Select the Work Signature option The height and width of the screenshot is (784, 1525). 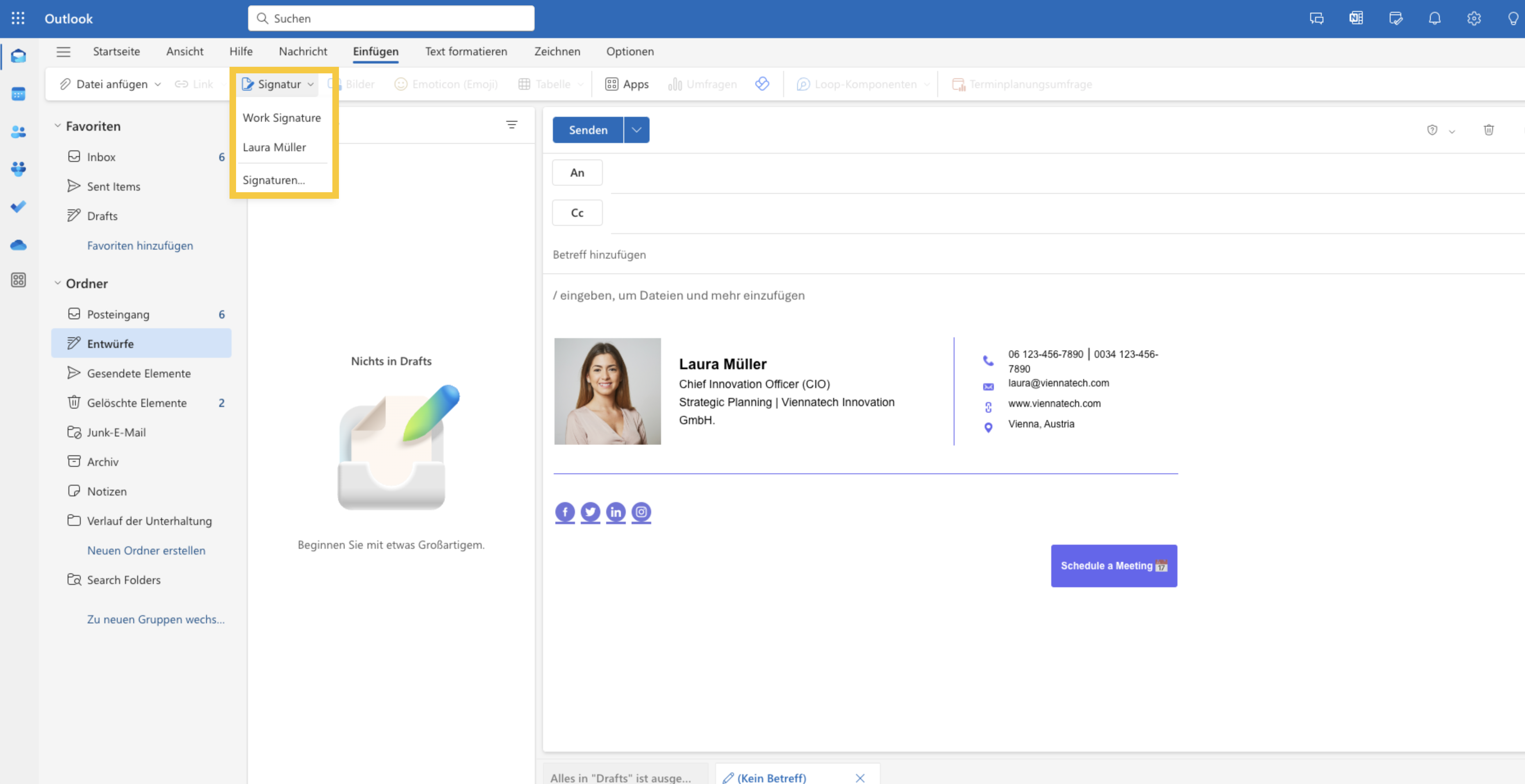click(281, 117)
